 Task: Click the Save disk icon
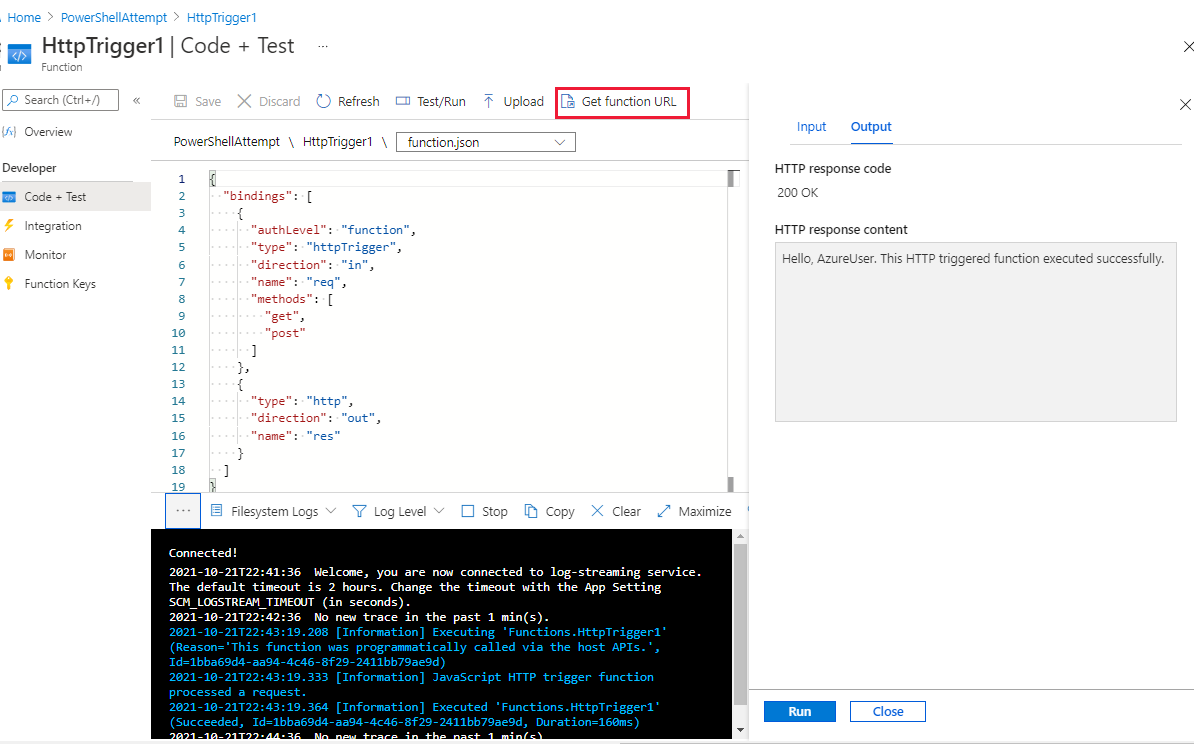[181, 101]
